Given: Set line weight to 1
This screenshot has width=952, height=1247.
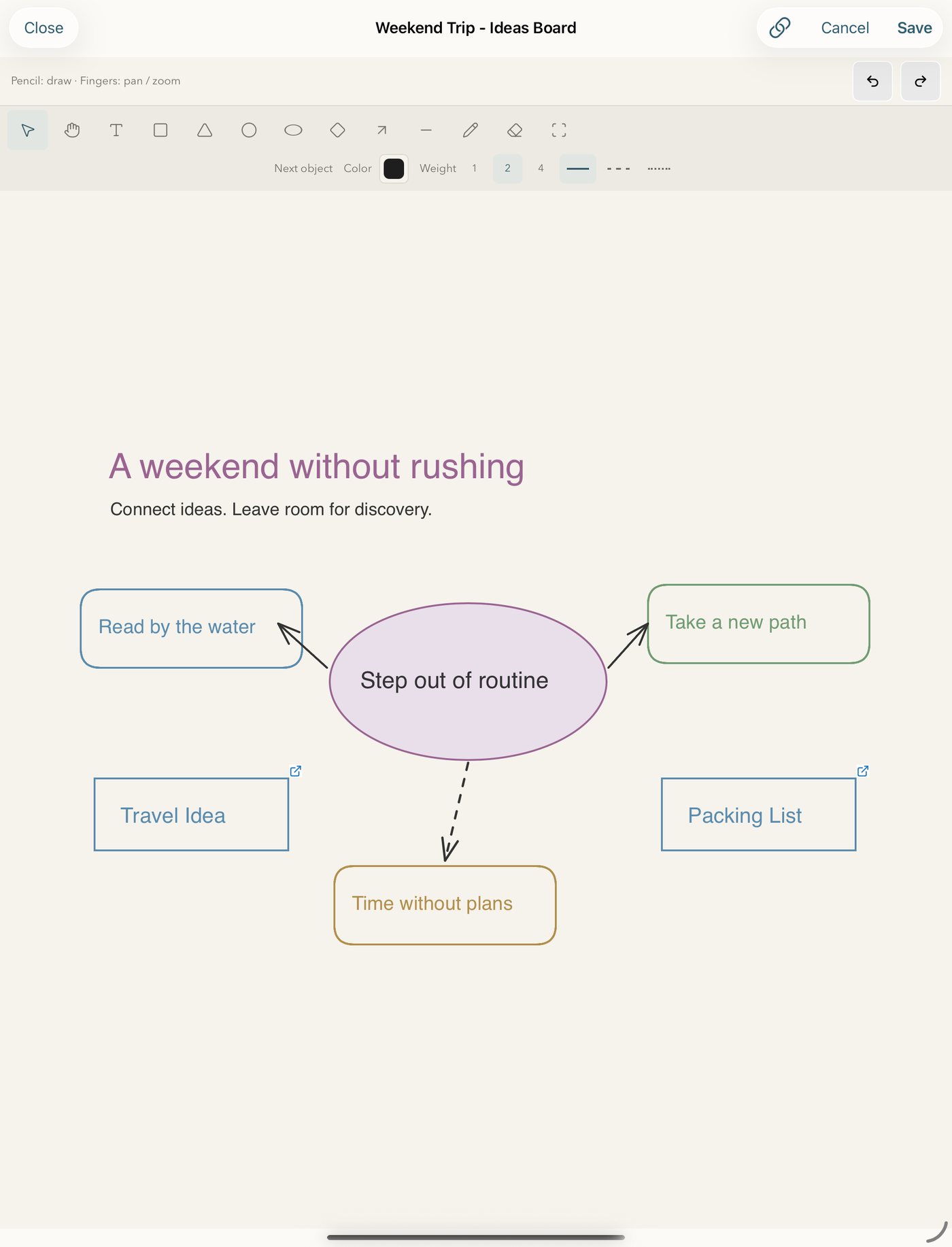Looking at the screenshot, I should [475, 169].
